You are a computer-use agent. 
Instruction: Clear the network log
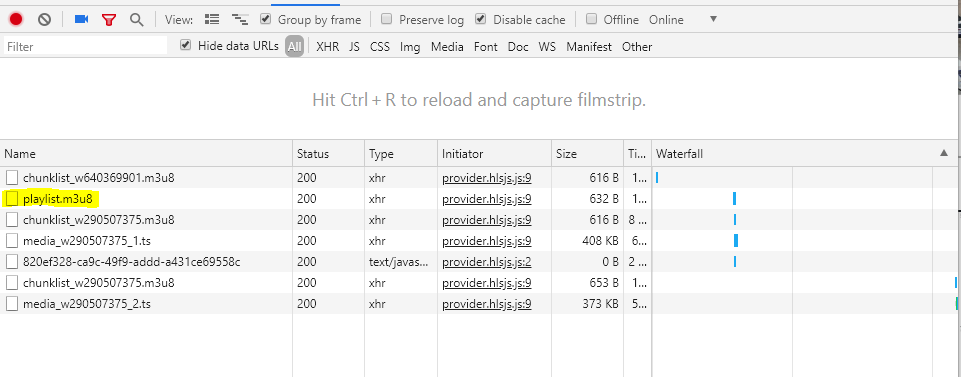click(x=44, y=20)
